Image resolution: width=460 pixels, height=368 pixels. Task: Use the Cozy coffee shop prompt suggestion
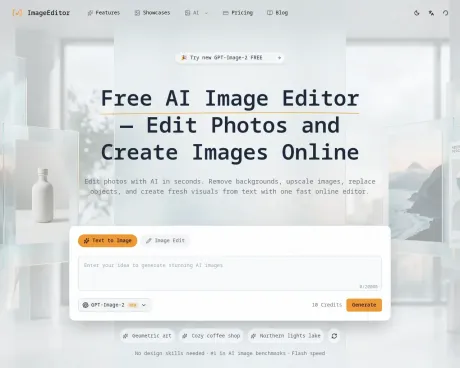click(x=211, y=336)
